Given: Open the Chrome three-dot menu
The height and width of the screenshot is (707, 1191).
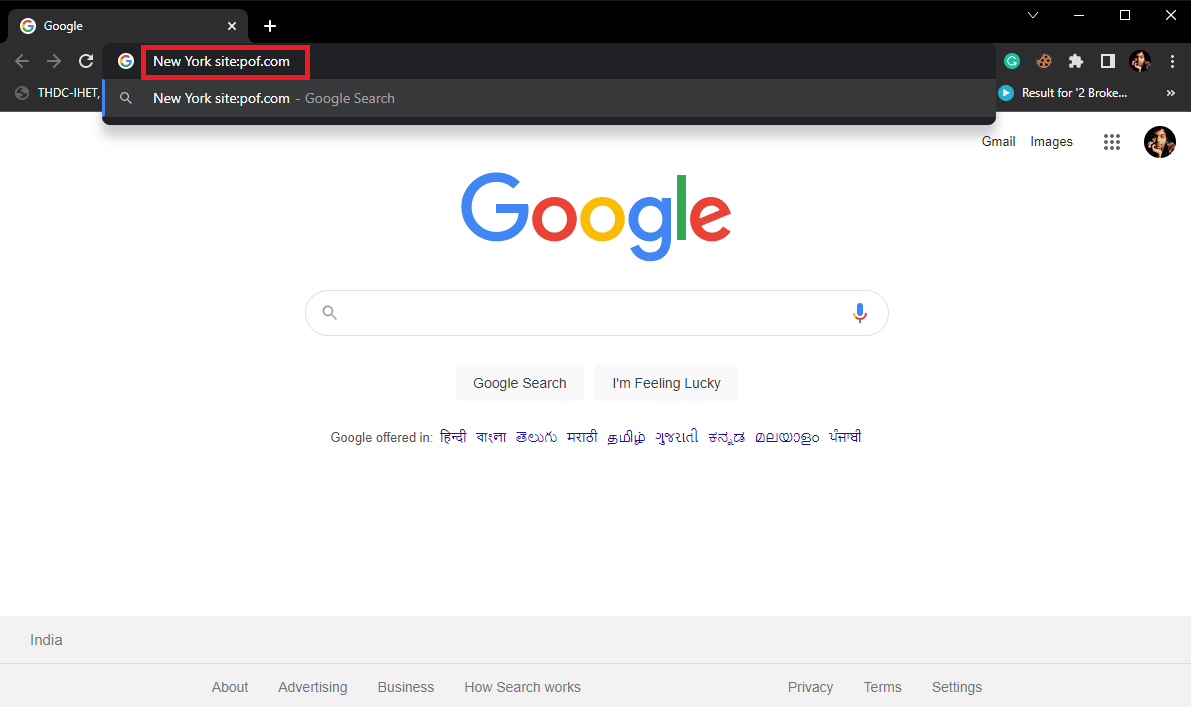Looking at the screenshot, I should point(1172,62).
